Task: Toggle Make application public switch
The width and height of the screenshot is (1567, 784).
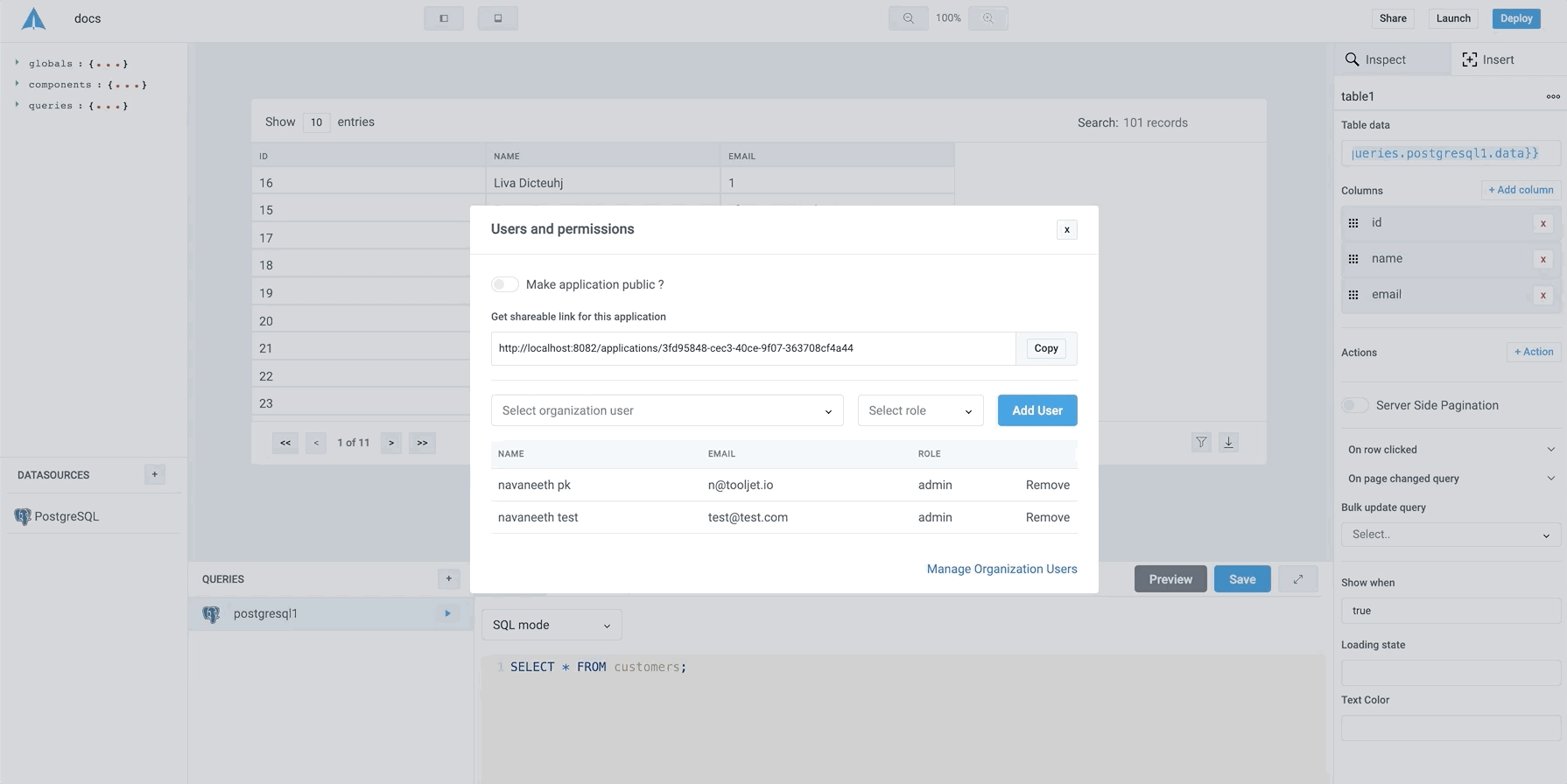Action: [504, 284]
